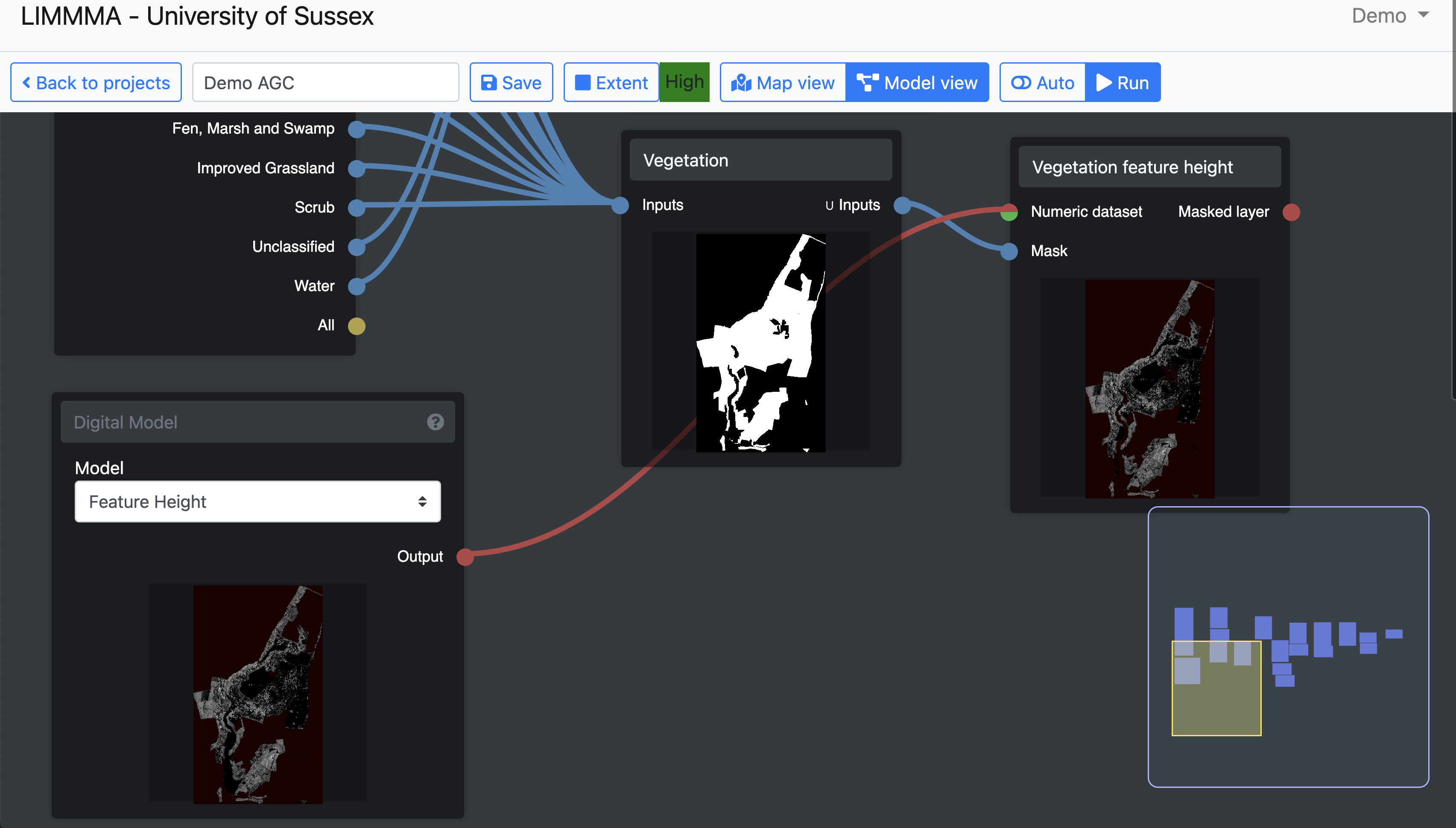Switch to Map view
Viewport: 1456px width, 828px height.
(x=783, y=83)
